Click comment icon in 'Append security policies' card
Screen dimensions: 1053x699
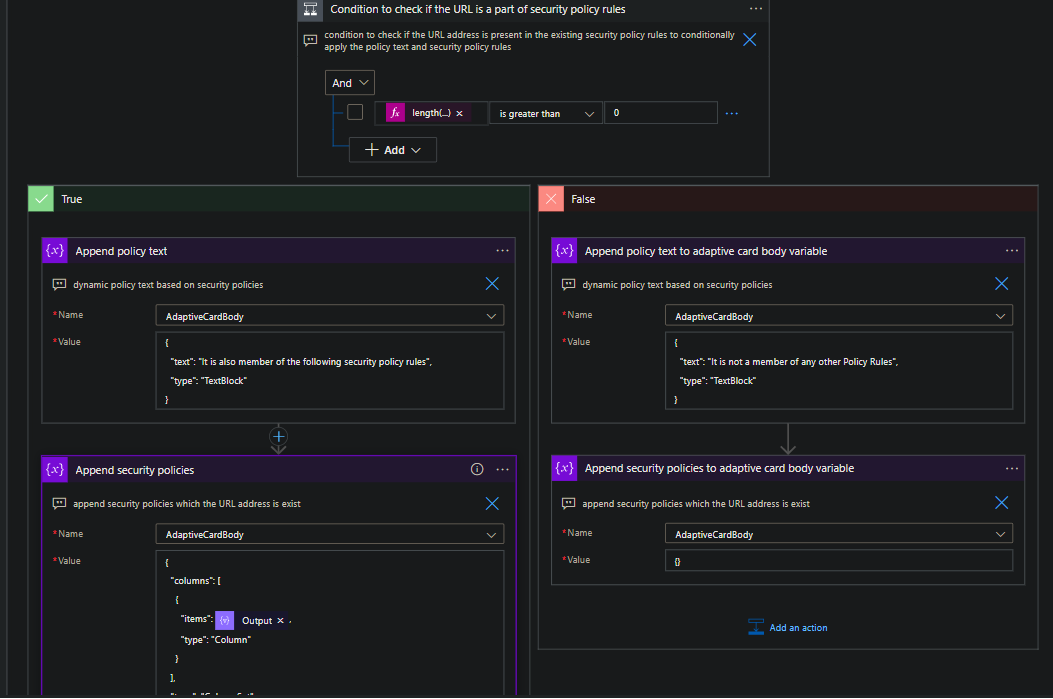(59, 504)
